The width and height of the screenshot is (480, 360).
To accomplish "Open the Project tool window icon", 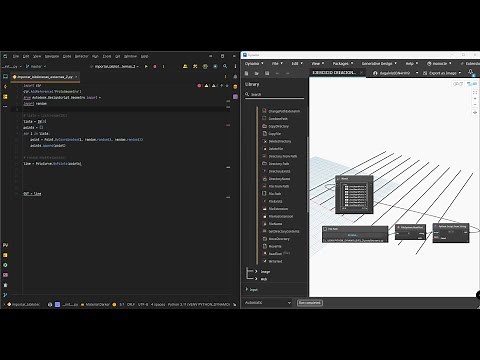I will pos(5,76).
